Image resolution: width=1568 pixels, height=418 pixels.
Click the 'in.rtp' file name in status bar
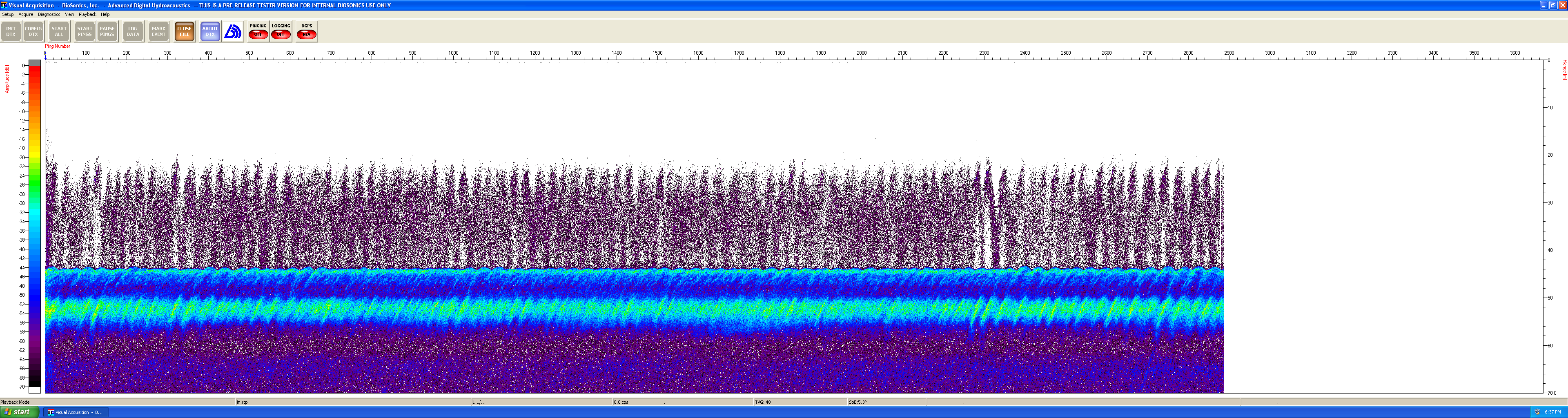click(x=242, y=402)
